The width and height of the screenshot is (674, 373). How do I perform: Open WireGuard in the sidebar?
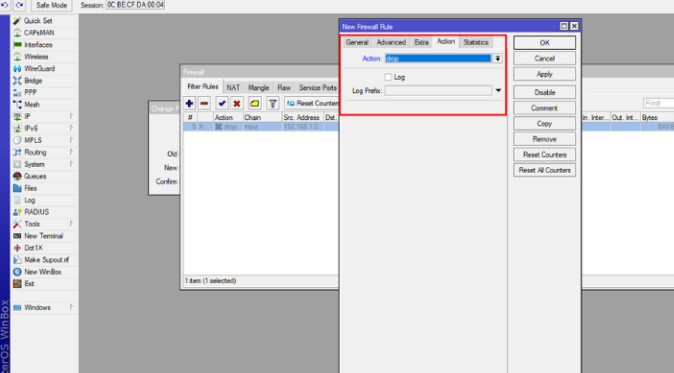pos(39,69)
